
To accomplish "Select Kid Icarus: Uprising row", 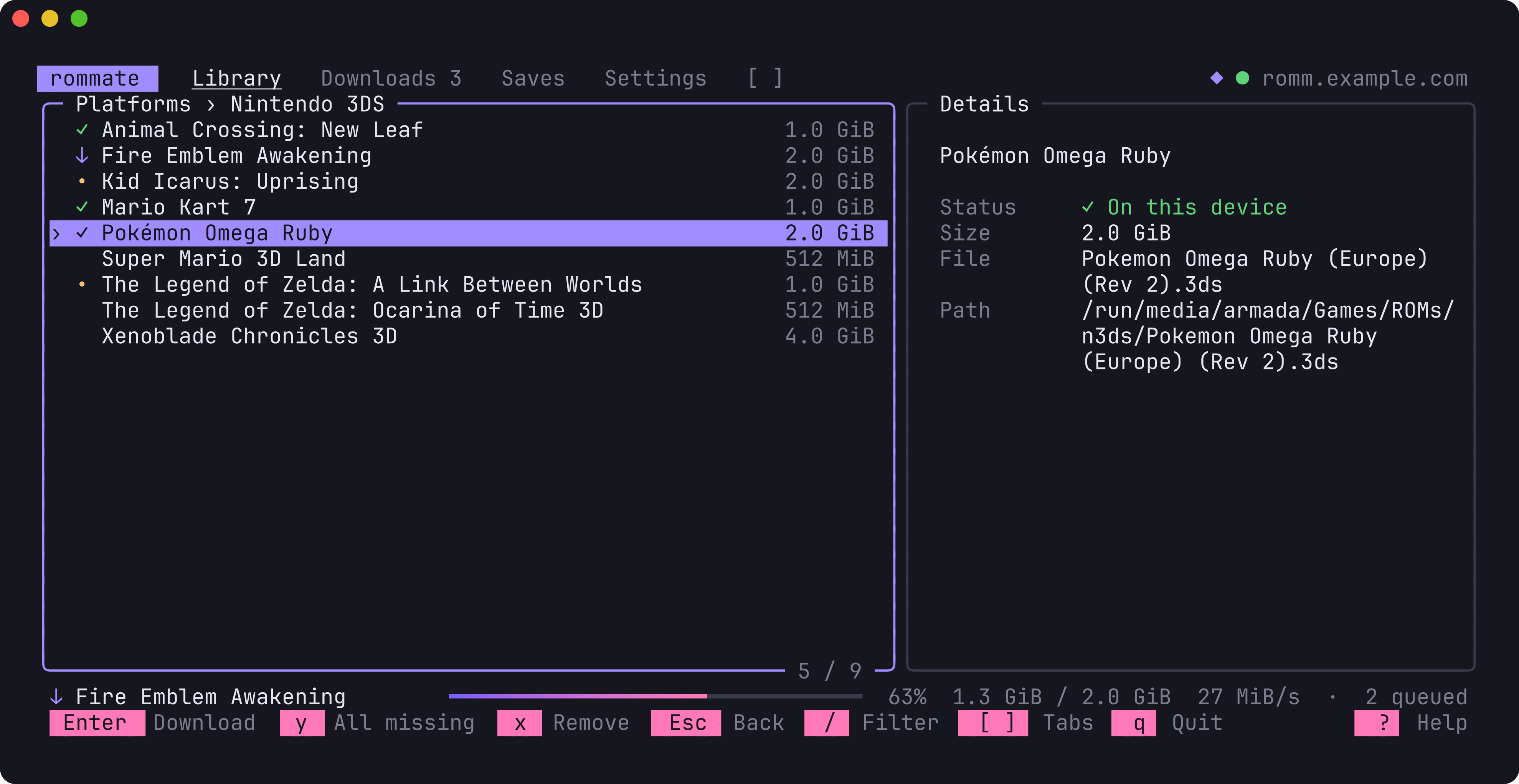I will click(468, 181).
